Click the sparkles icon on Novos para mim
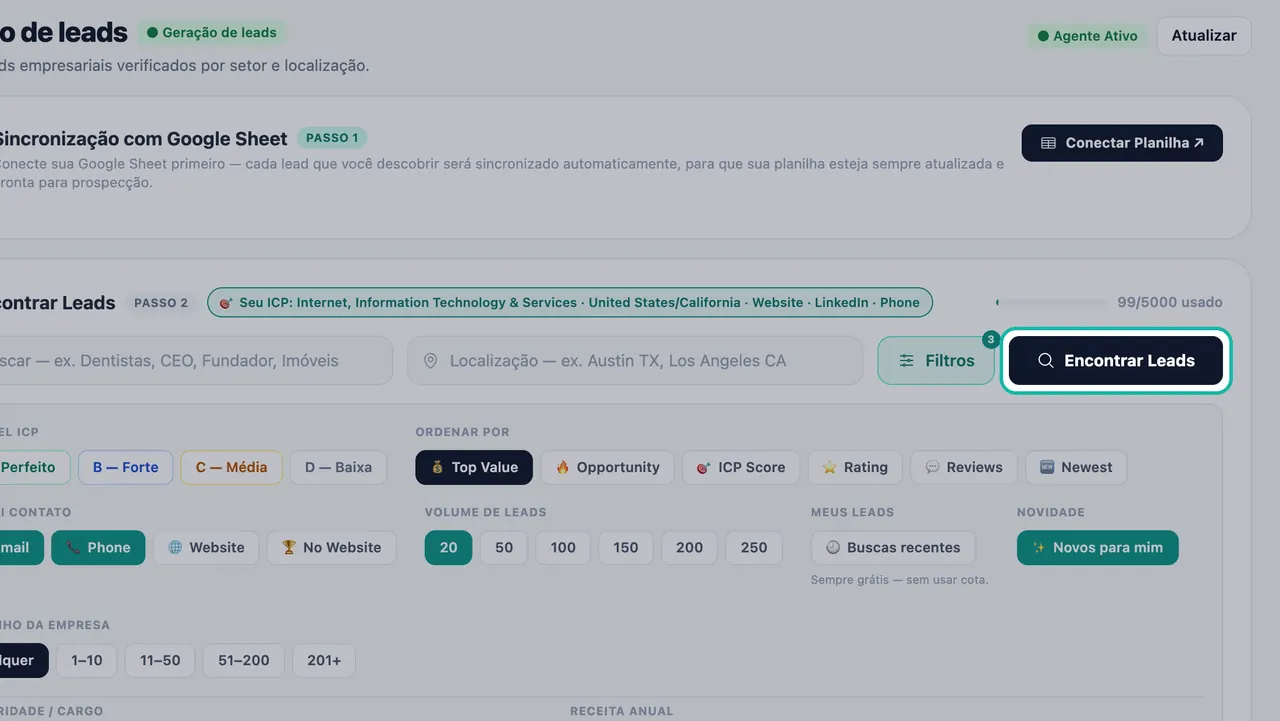 pos(1039,547)
